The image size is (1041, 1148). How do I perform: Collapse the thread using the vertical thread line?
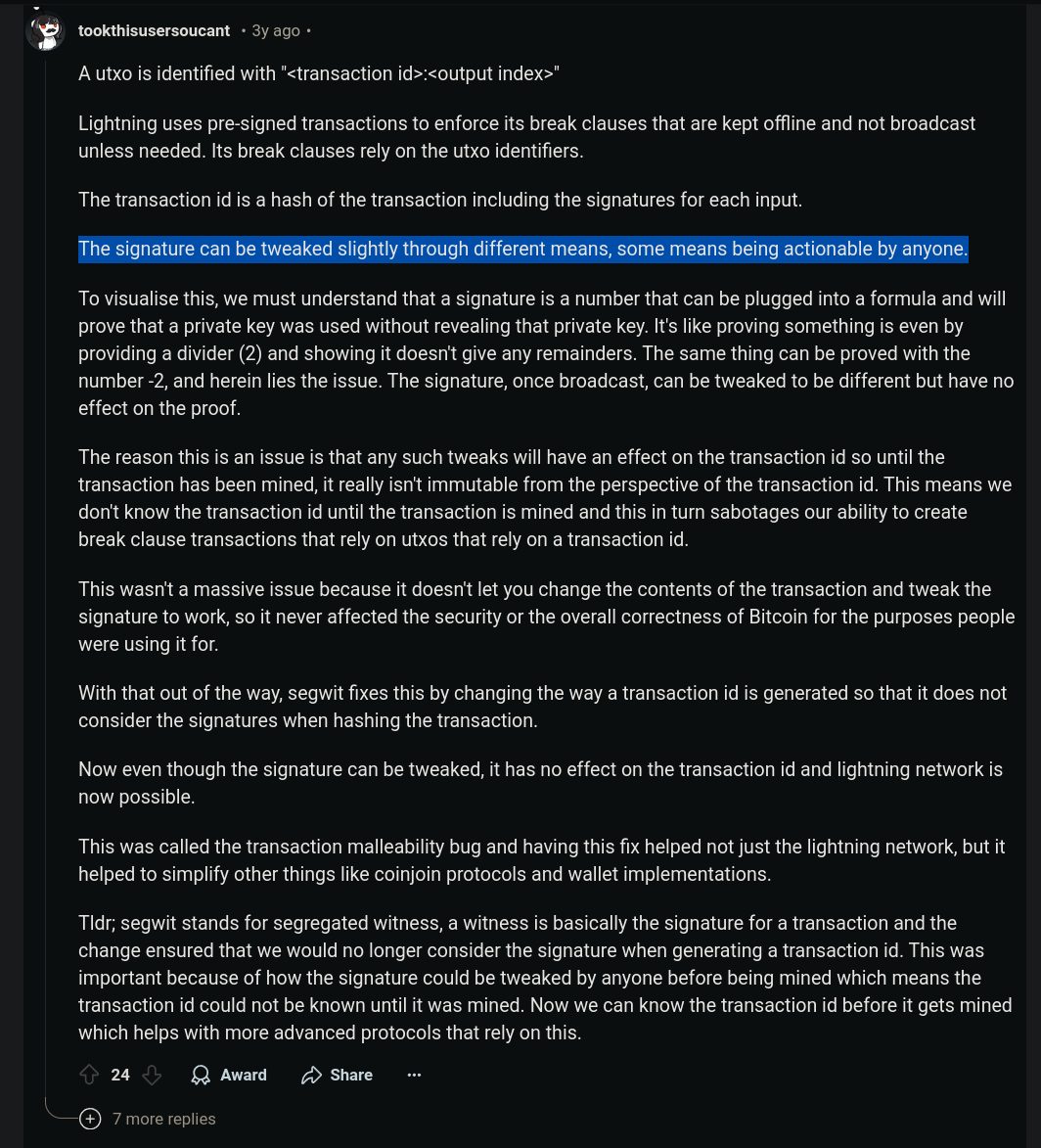tap(45, 572)
